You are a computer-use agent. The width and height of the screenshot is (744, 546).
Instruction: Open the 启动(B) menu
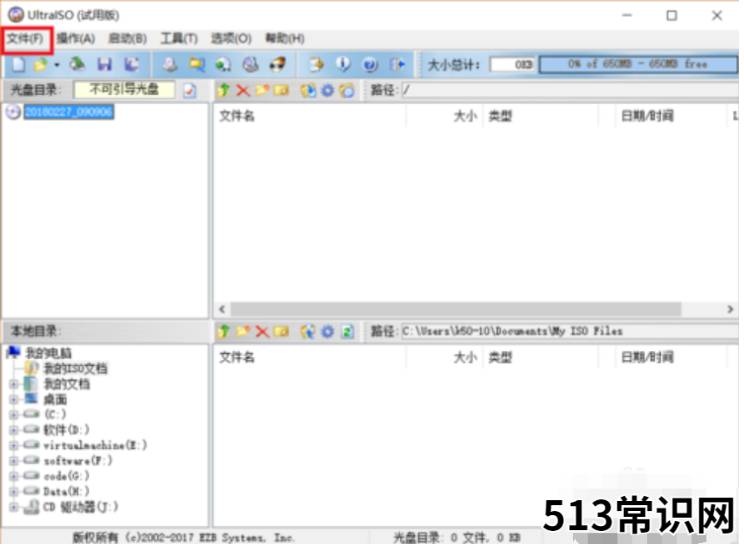coord(127,38)
